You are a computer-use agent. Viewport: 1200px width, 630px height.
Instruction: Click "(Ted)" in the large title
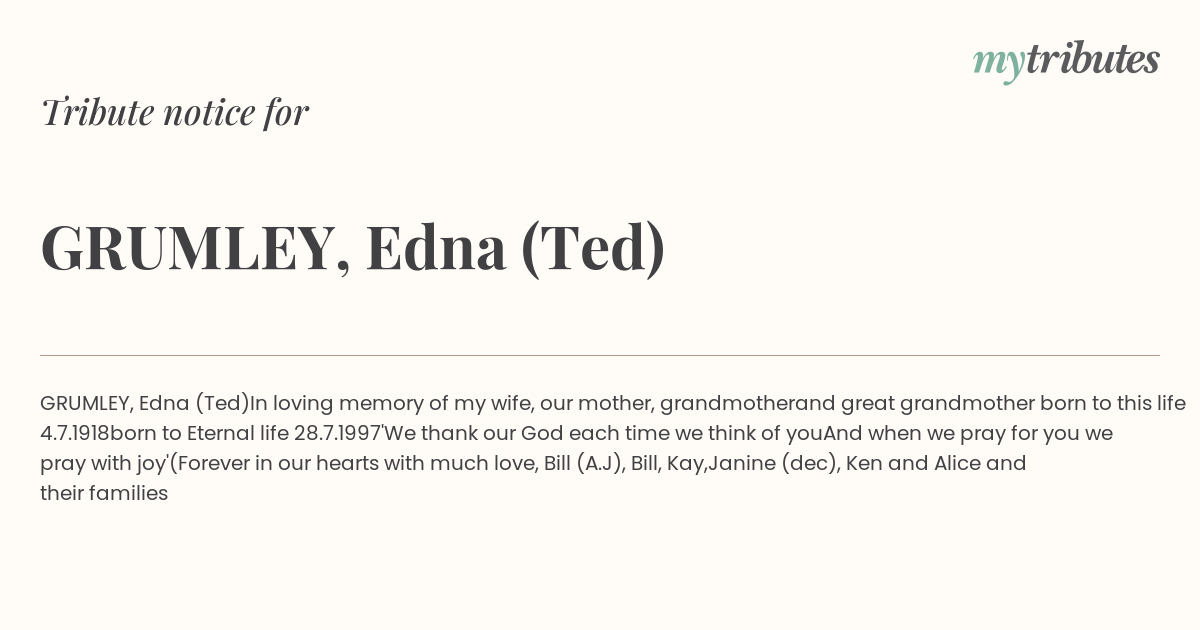coord(593,248)
